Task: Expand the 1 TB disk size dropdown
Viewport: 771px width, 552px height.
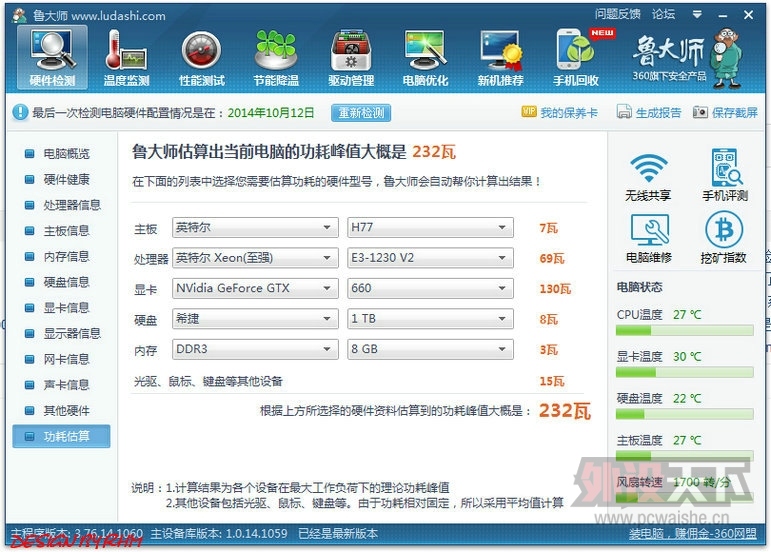Action: pyautogui.click(x=430, y=319)
